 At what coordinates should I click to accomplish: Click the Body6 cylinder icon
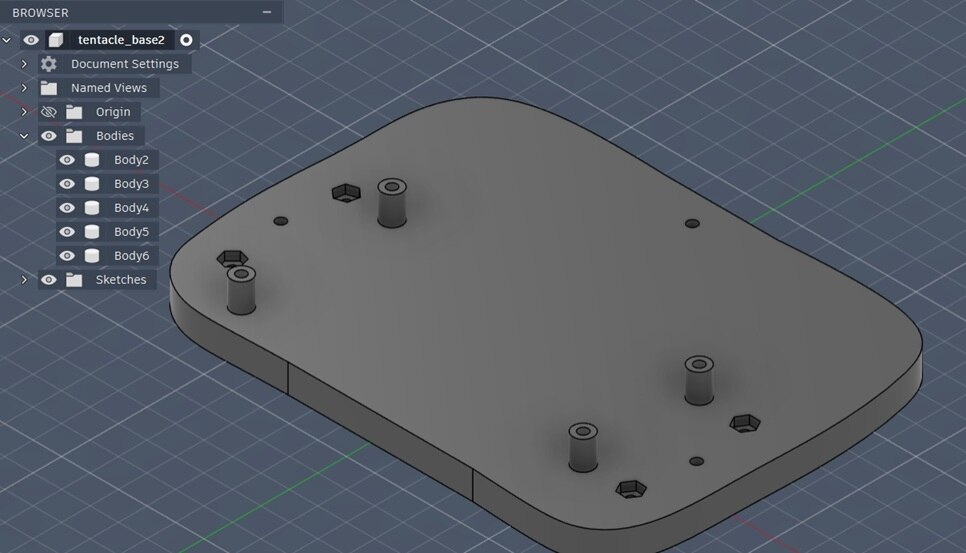click(x=92, y=256)
